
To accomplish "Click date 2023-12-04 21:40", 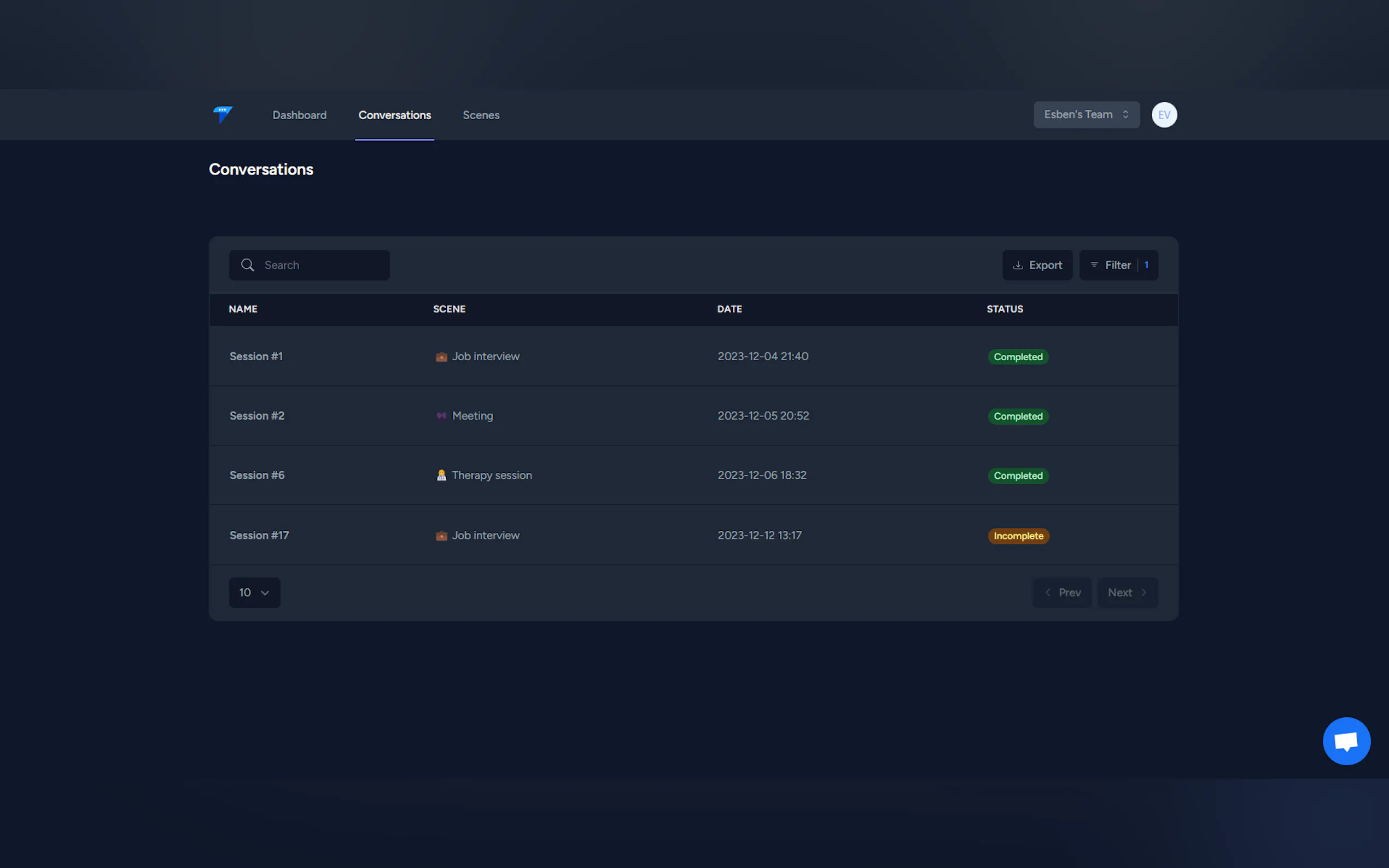I will [x=762, y=356].
